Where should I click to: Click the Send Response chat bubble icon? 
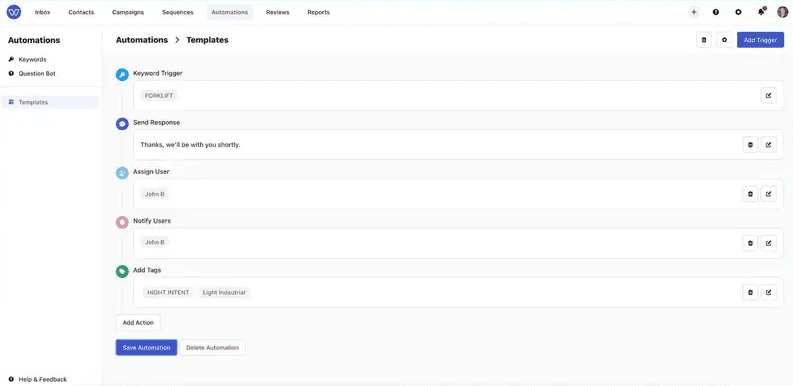122,124
